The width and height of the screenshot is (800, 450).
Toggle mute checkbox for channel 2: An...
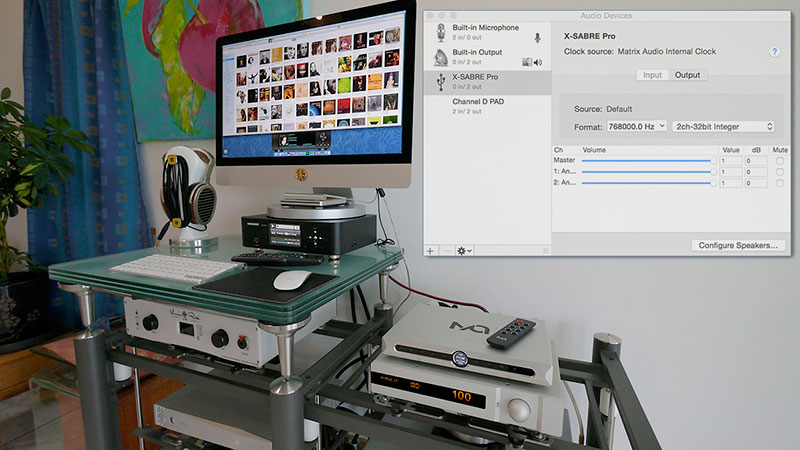click(x=780, y=183)
